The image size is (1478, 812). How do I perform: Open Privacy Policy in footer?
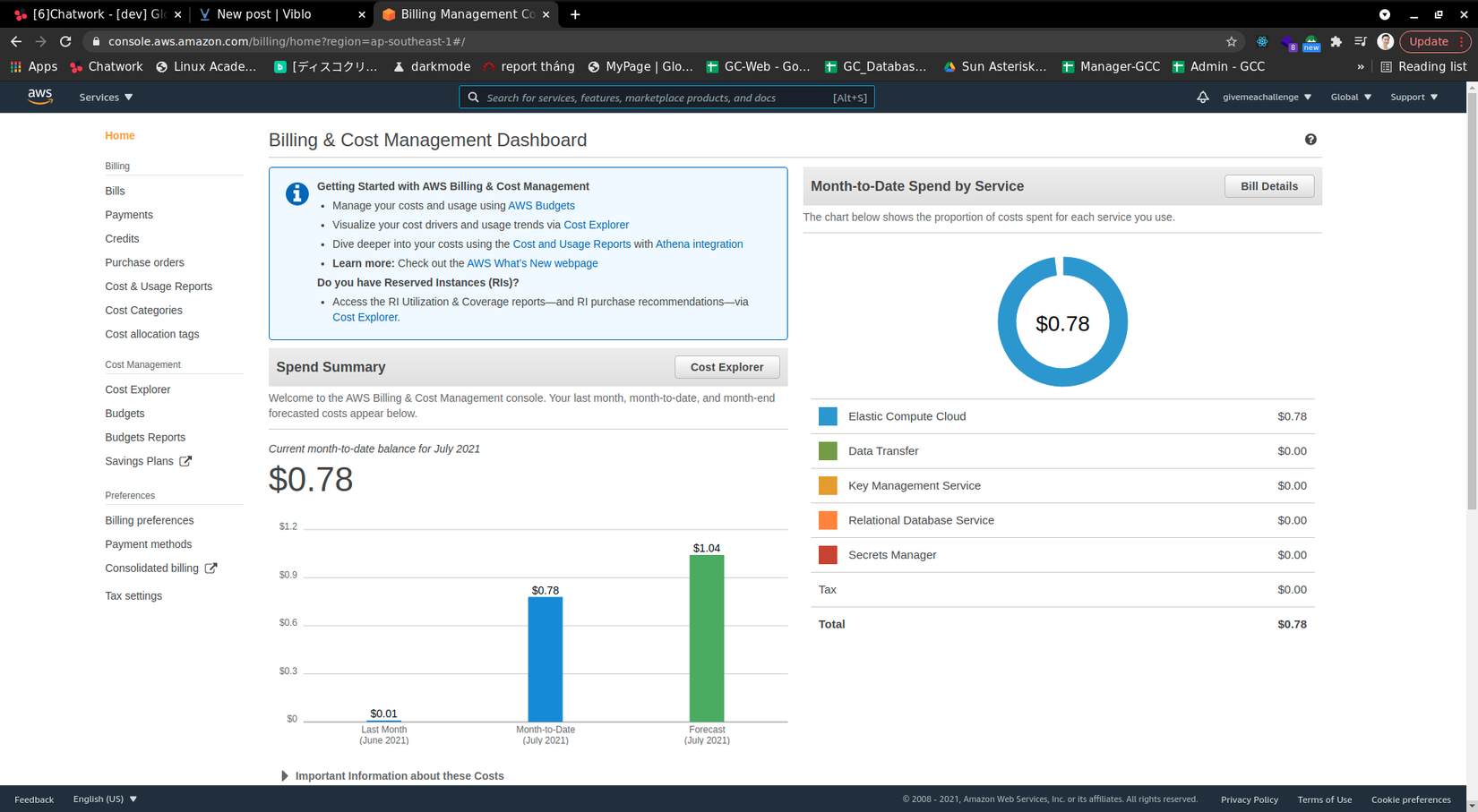[x=1249, y=799]
